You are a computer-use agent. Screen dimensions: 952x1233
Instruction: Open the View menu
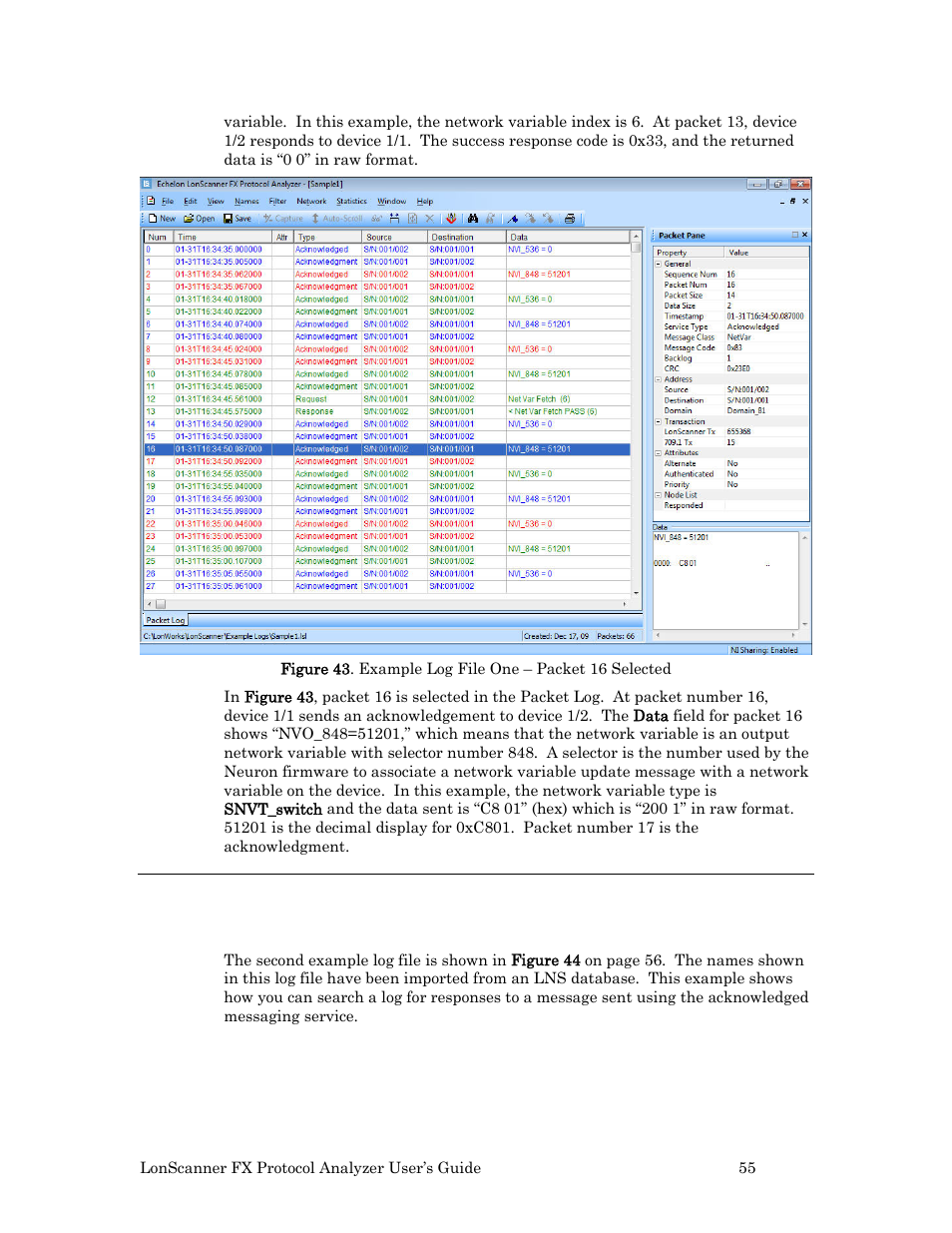[216, 202]
